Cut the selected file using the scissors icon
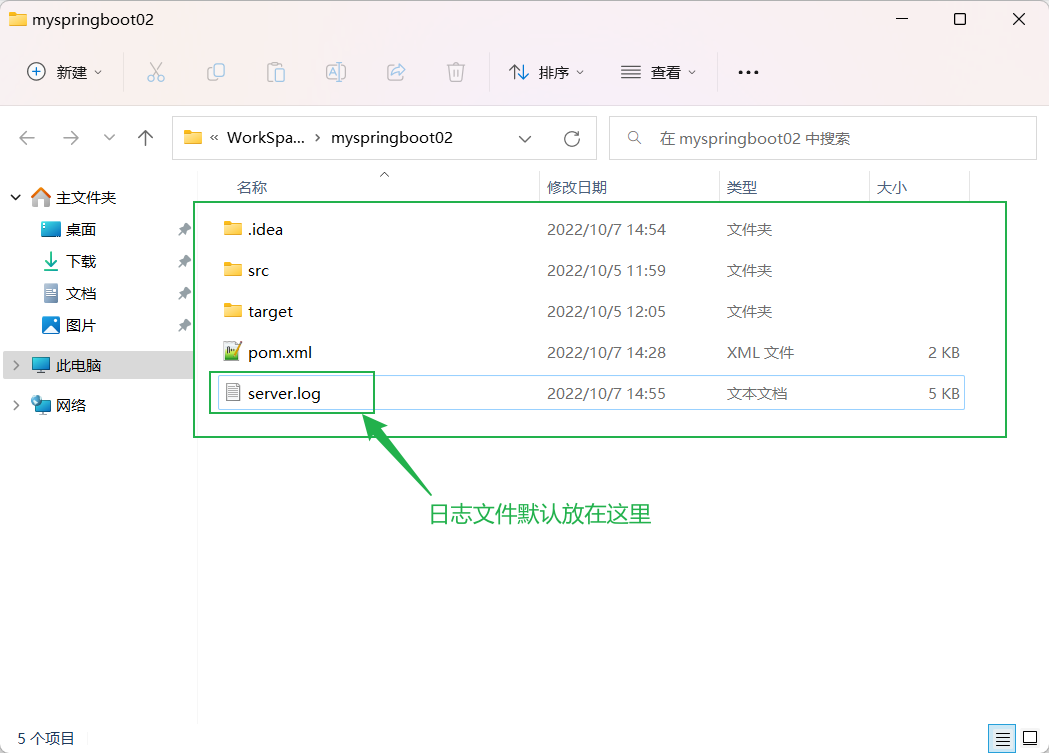 (155, 71)
